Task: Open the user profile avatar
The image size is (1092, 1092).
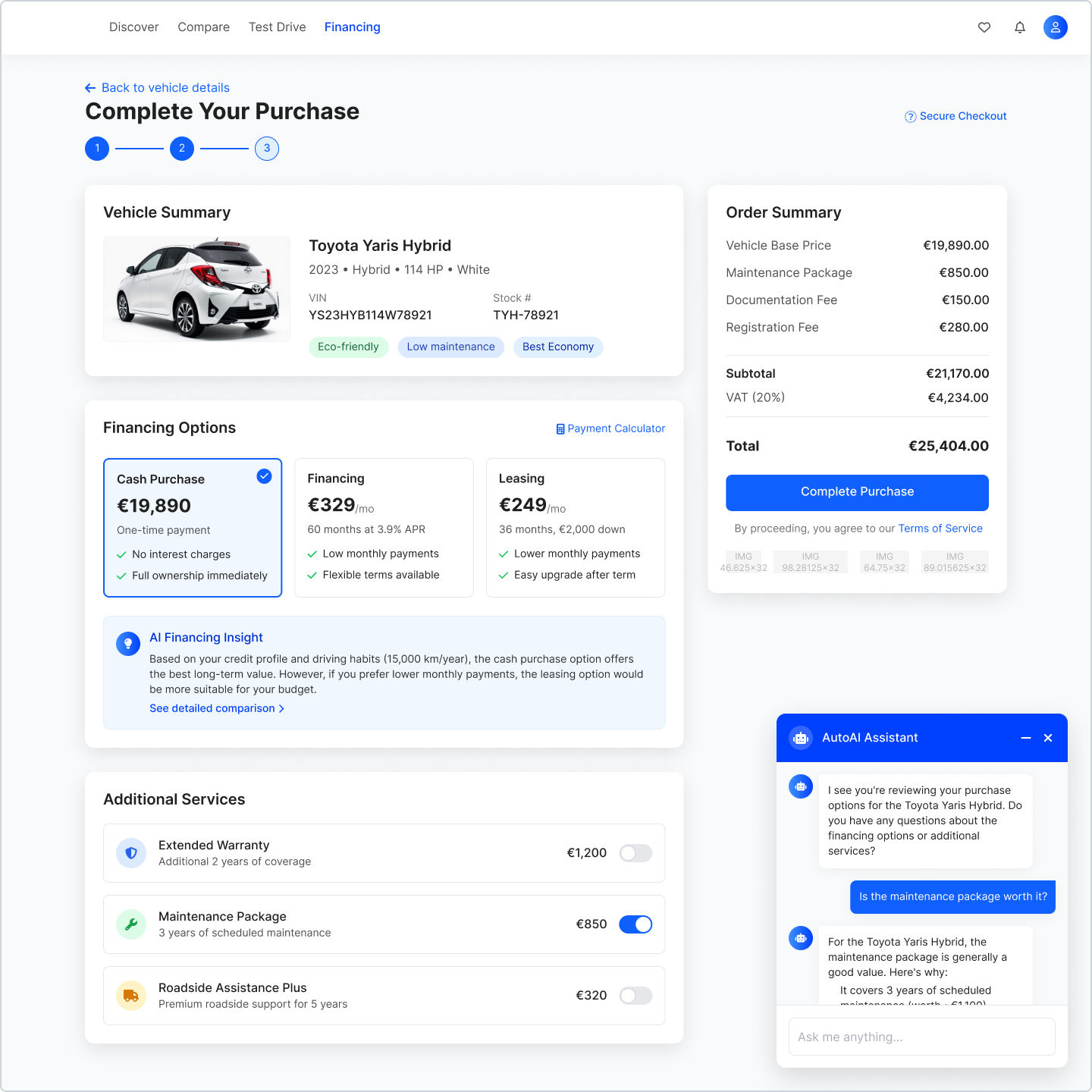Action: [1055, 27]
